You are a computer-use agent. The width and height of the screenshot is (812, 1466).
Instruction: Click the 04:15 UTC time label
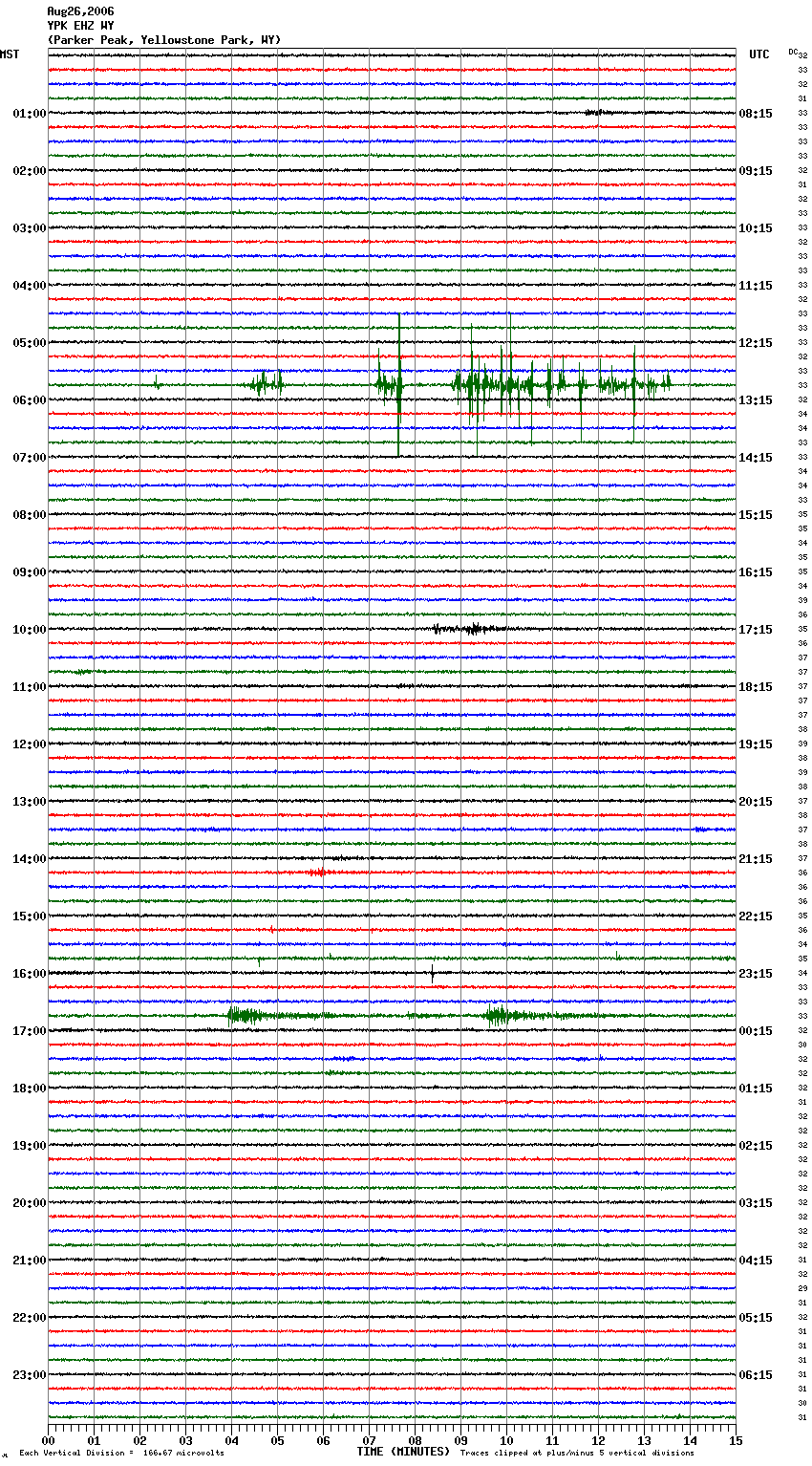(756, 1261)
